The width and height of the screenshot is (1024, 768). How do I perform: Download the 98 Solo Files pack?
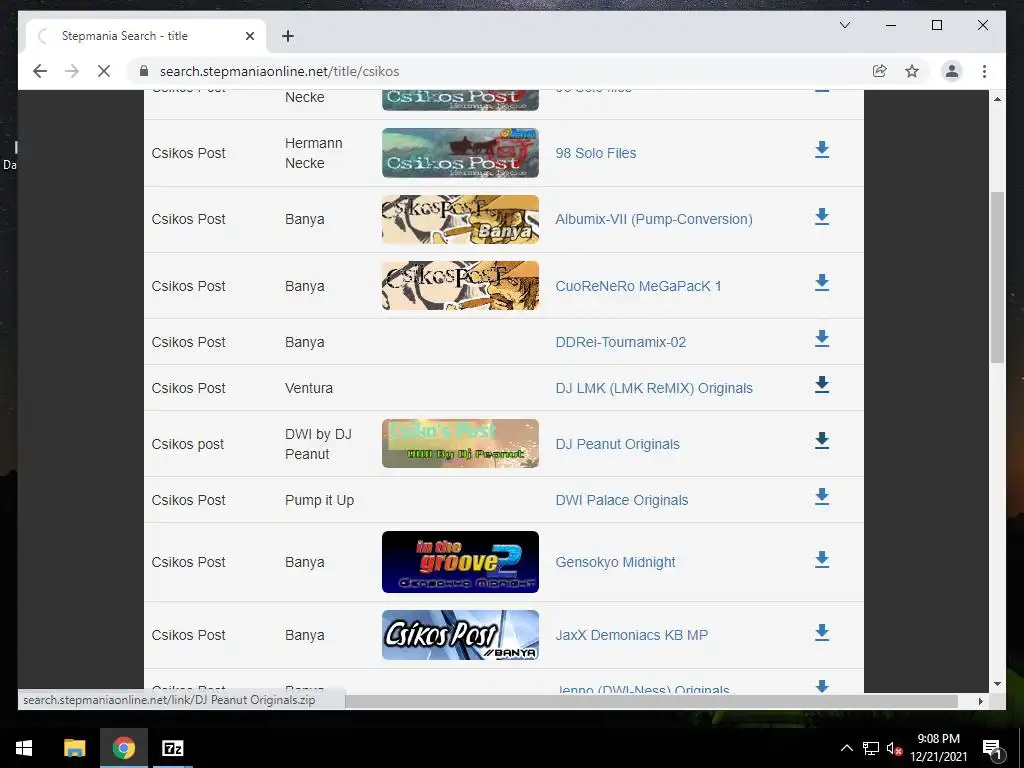[822, 150]
